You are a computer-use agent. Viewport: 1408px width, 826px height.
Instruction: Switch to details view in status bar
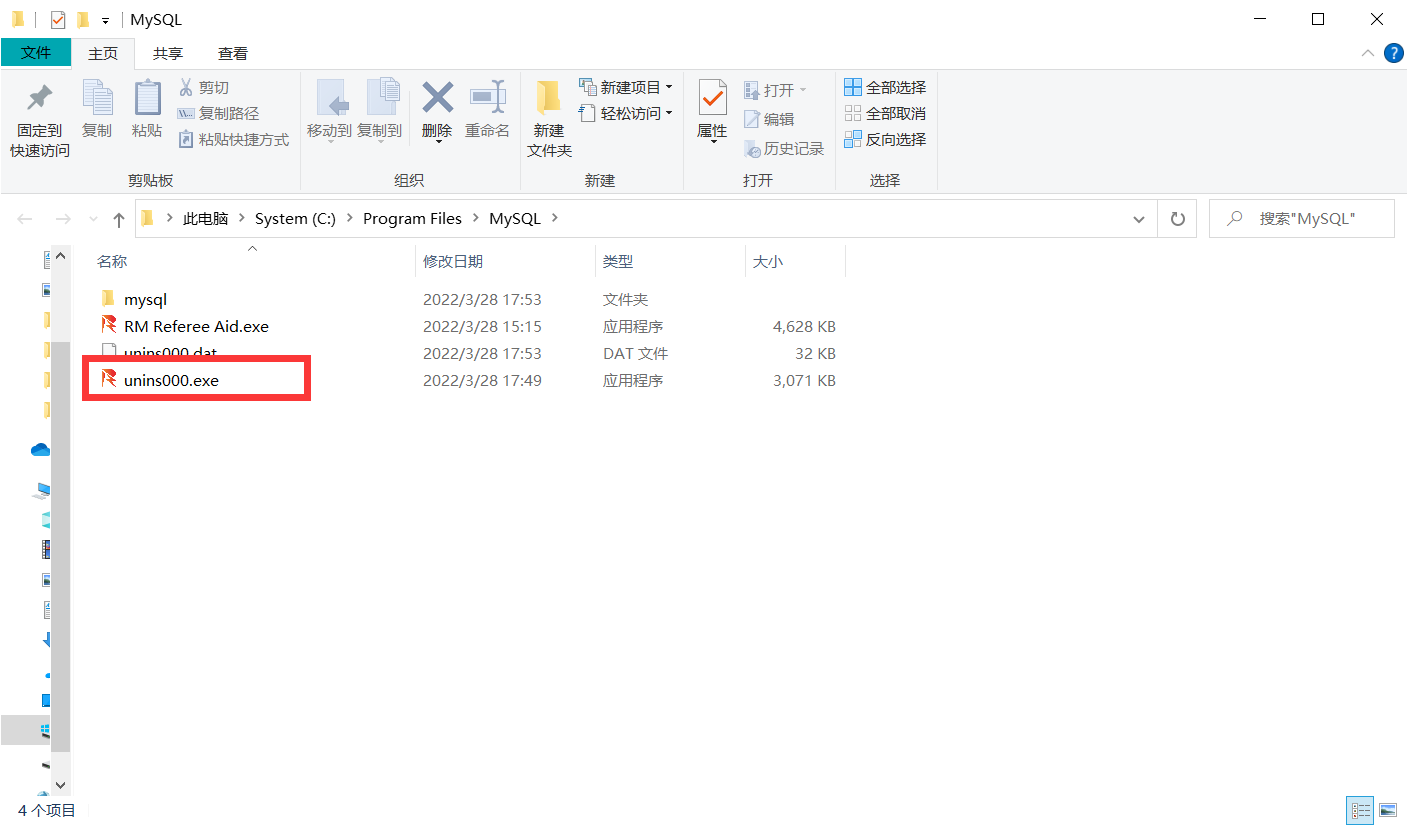click(1360, 810)
